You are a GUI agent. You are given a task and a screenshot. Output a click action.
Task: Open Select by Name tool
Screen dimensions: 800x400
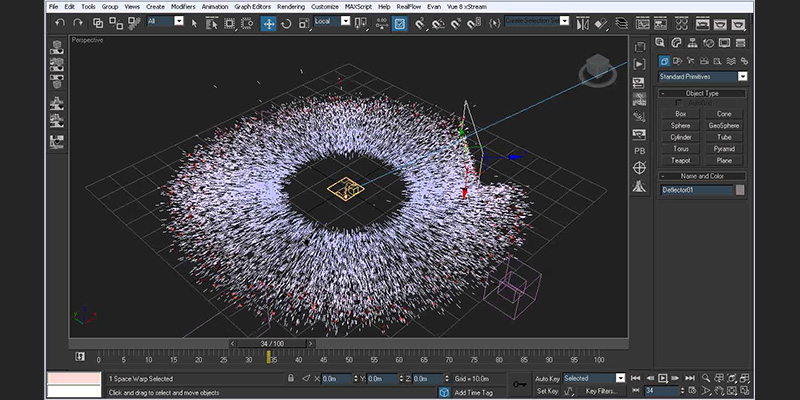click(212, 23)
